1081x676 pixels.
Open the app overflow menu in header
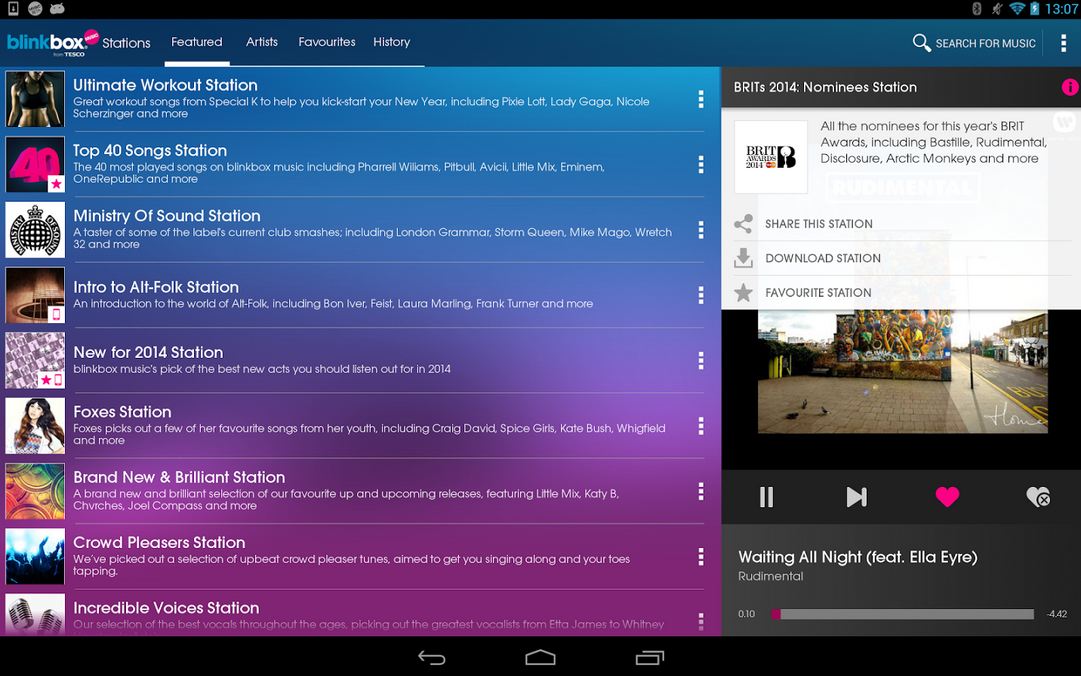pyautogui.click(x=1063, y=43)
